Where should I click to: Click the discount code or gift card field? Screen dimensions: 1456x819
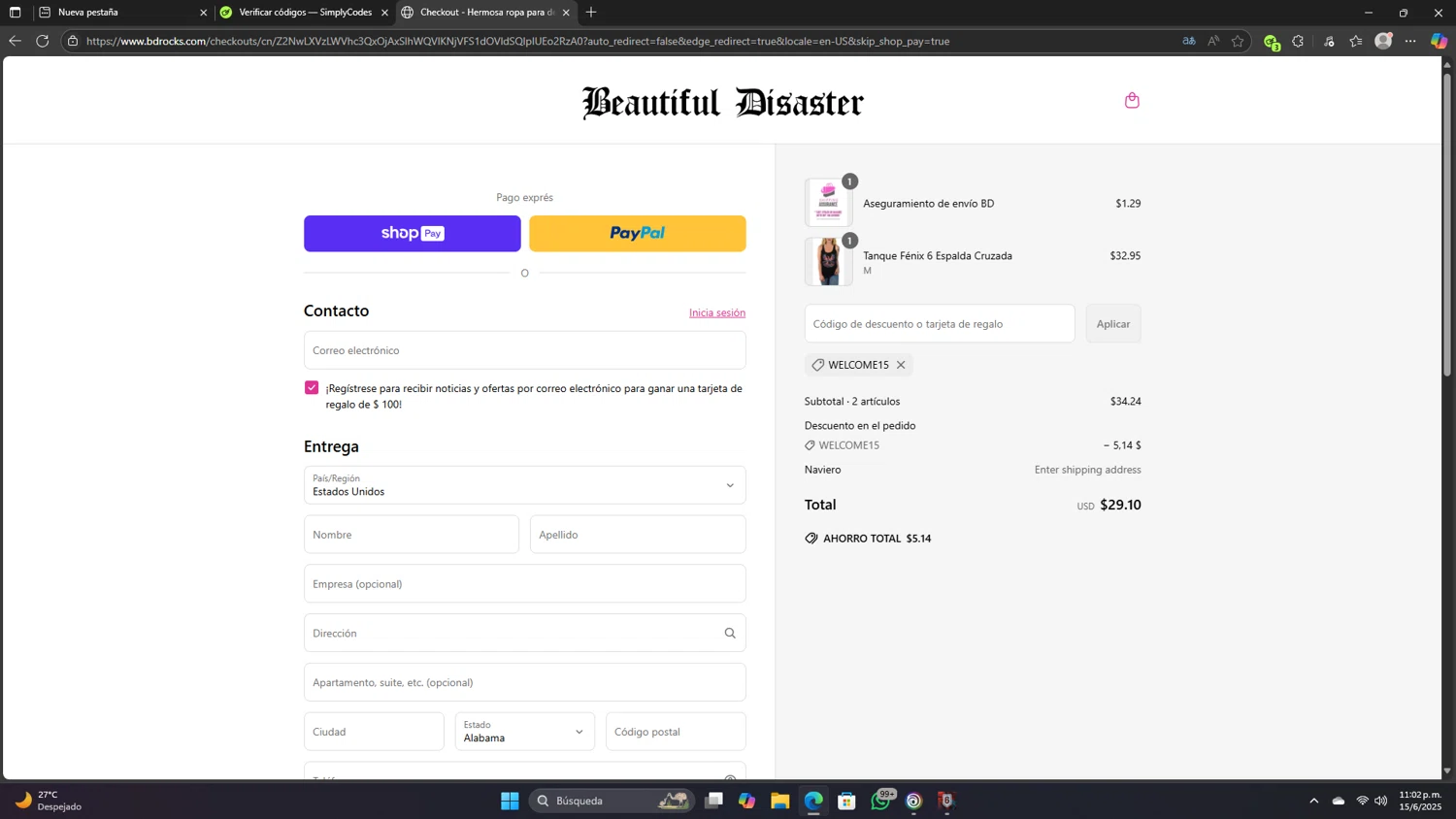(x=940, y=324)
